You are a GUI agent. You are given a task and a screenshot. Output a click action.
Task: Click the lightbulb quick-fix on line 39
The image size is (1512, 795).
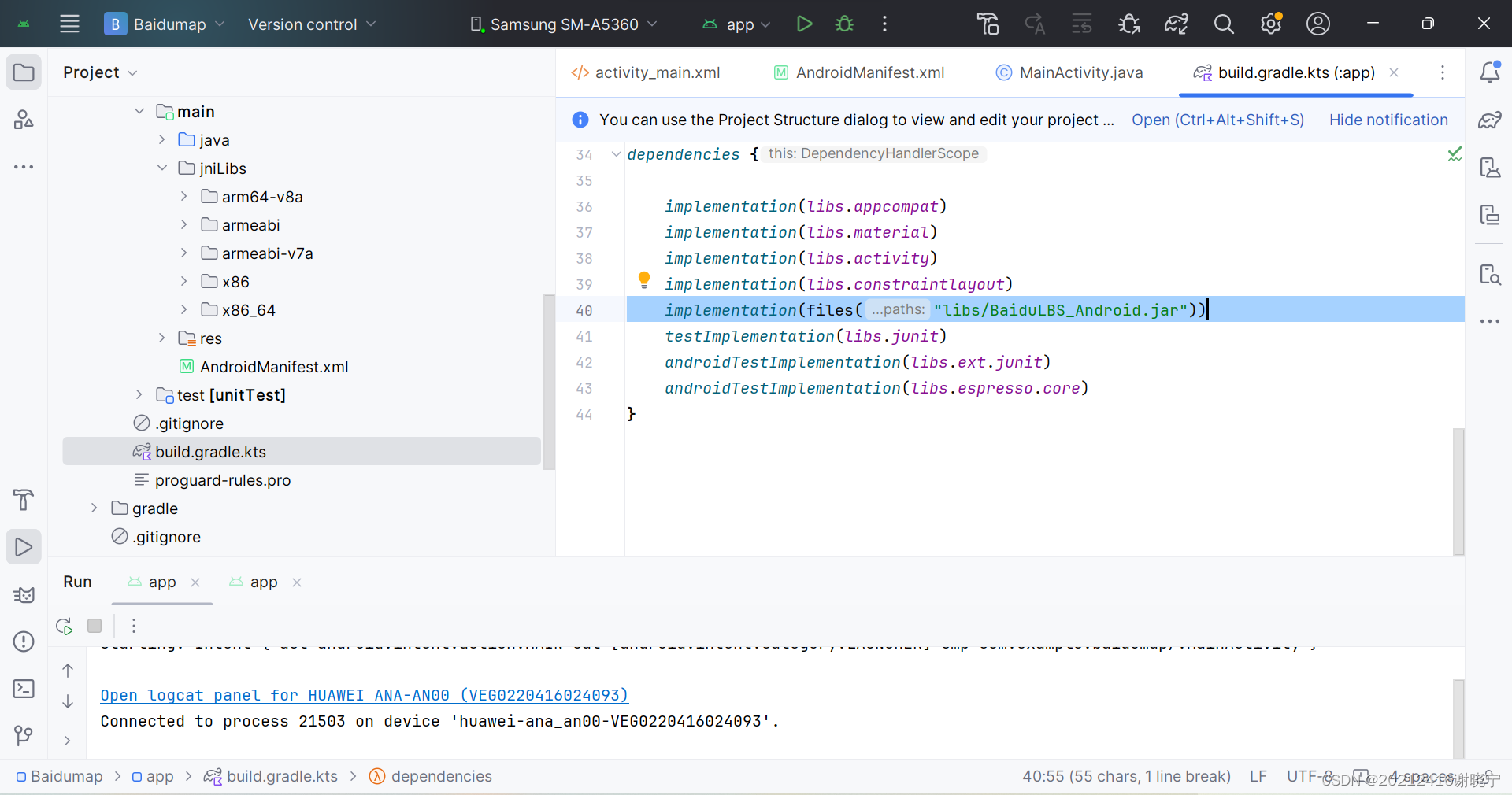pos(644,279)
